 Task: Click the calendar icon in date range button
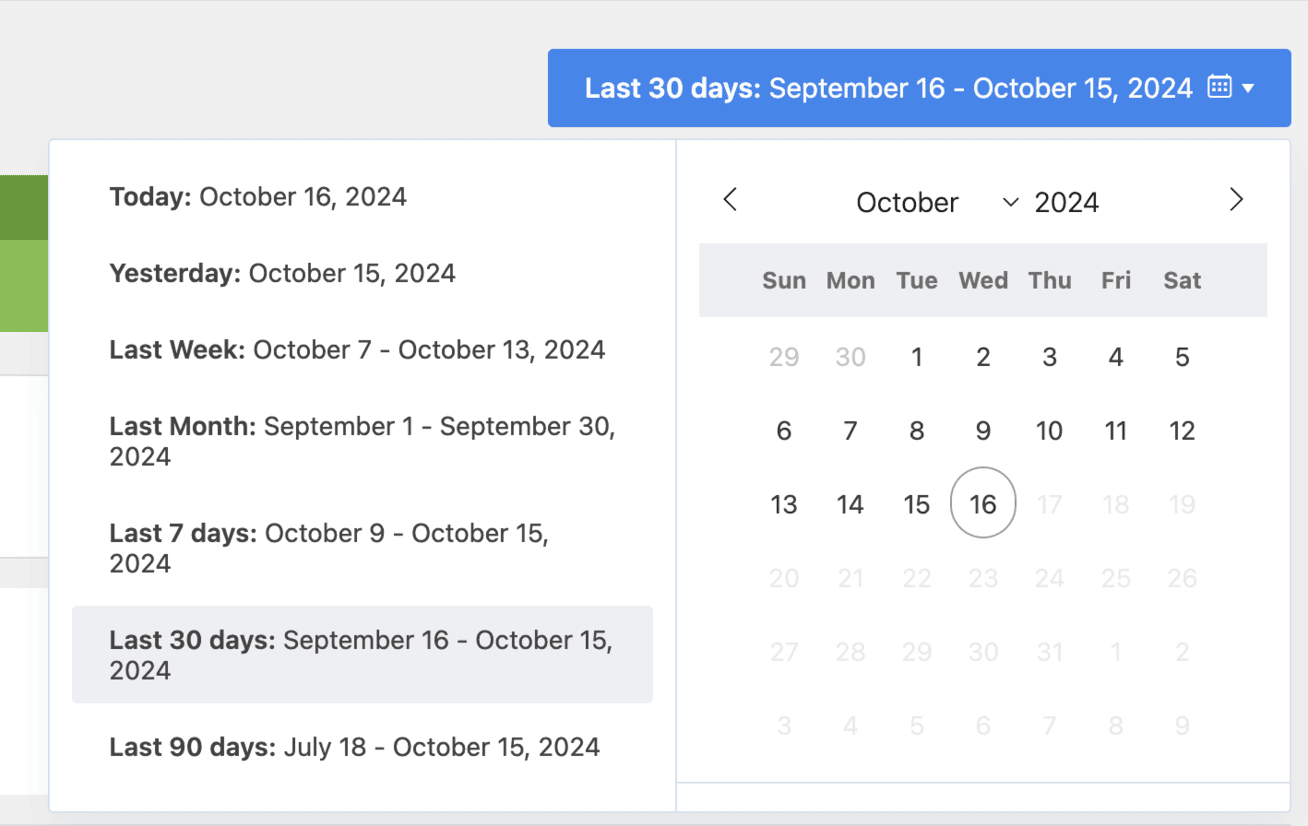[1219, 87]
